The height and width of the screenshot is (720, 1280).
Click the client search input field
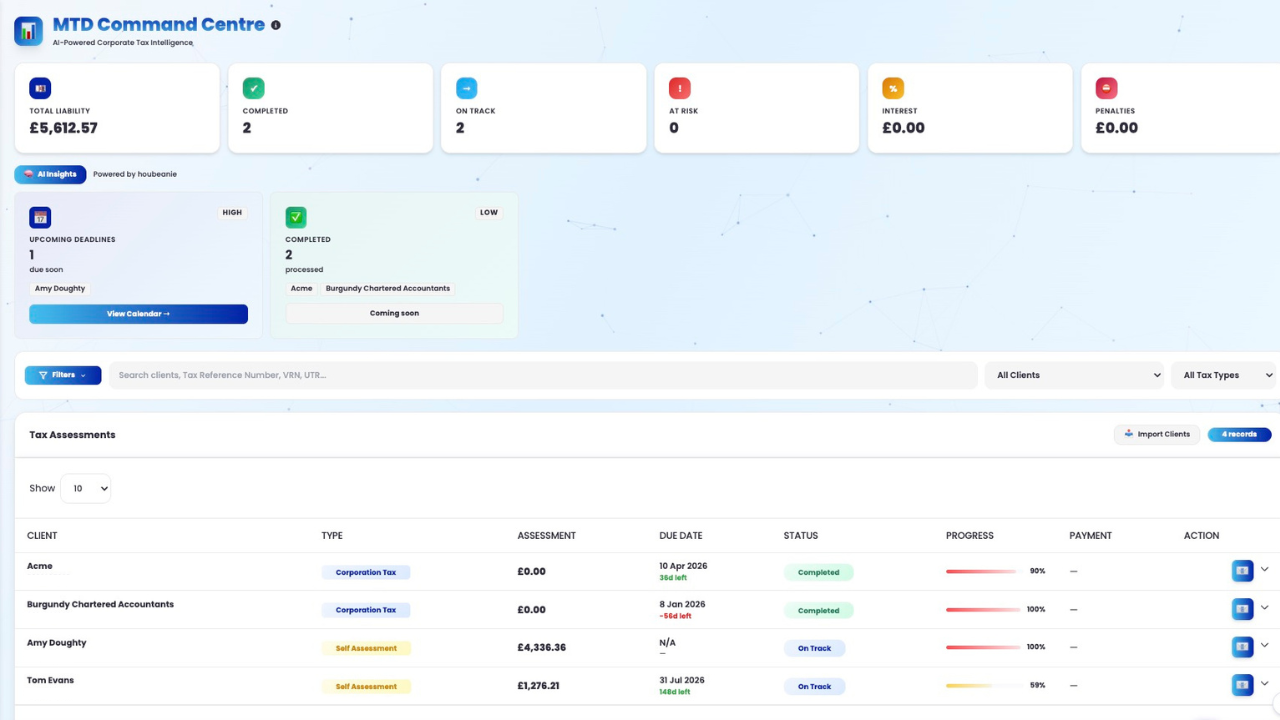tap(542, 375)
